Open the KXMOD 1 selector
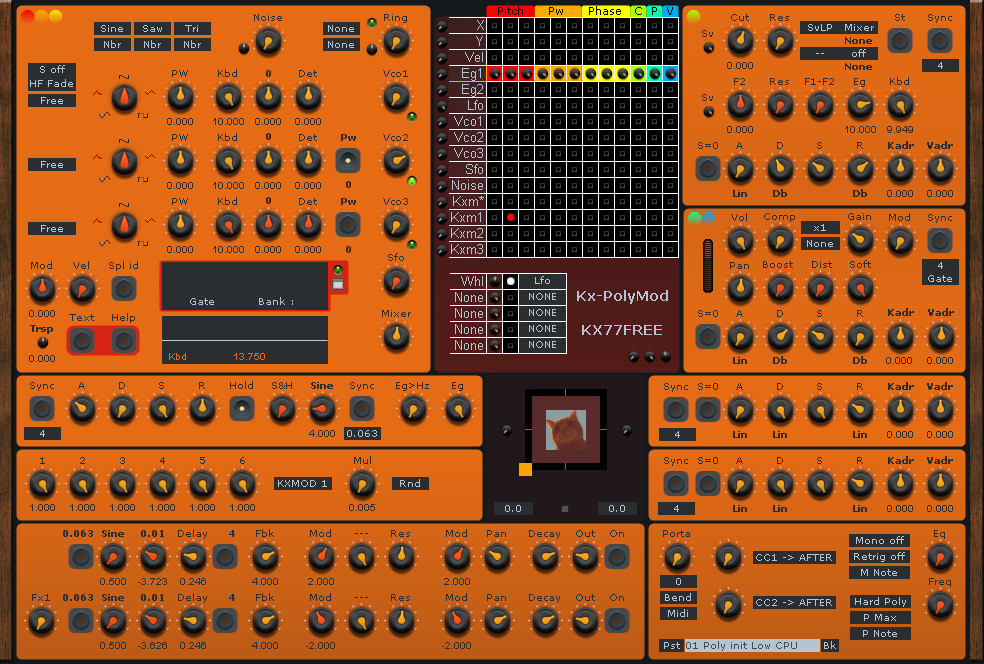984x664 pixels. pyautogui.click(x=302, y=484)
